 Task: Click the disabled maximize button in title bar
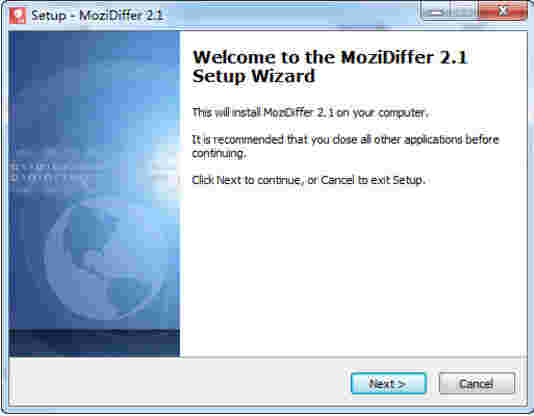click(464, 11)
